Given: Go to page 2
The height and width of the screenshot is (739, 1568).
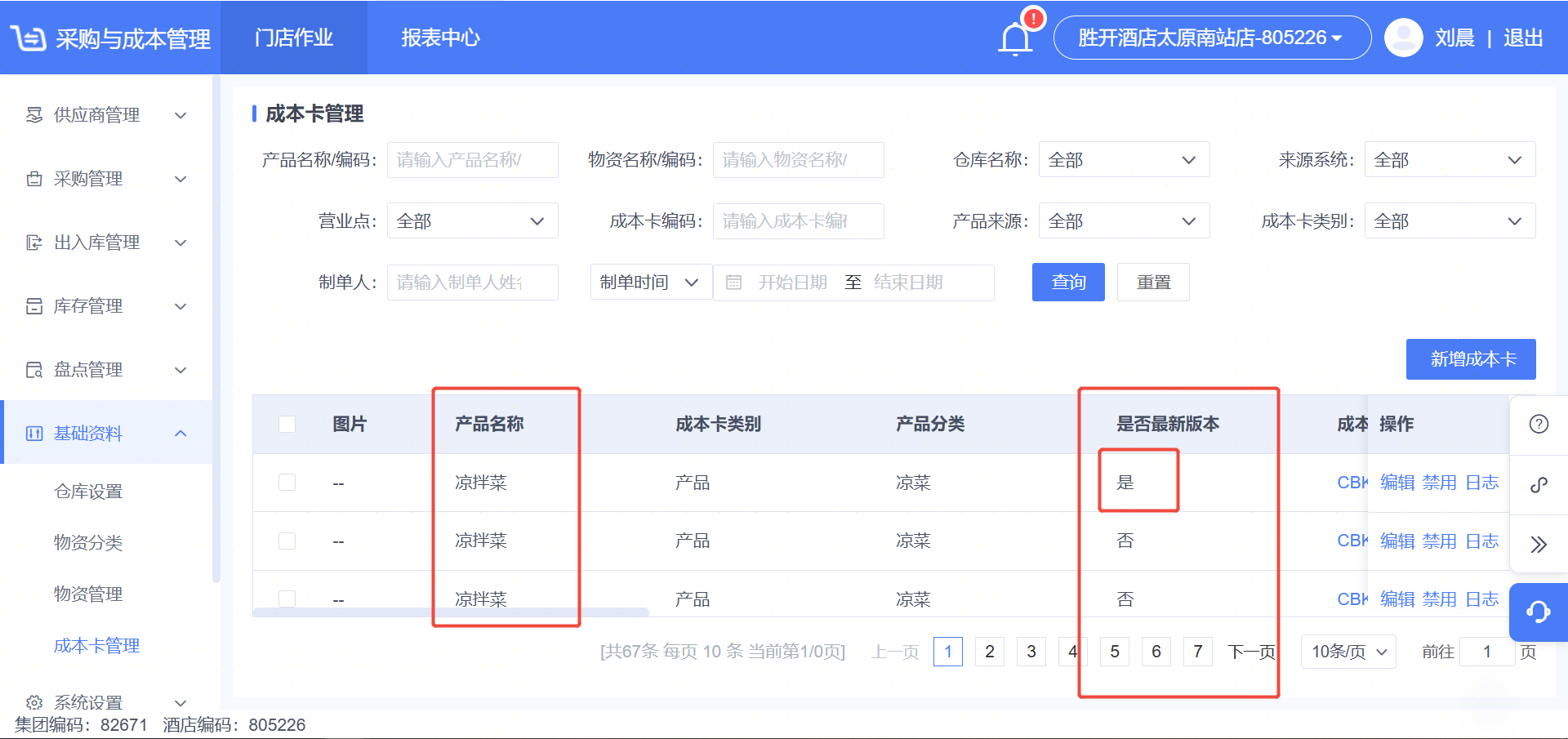Looking at the screenshot, I should click(990, 652).
